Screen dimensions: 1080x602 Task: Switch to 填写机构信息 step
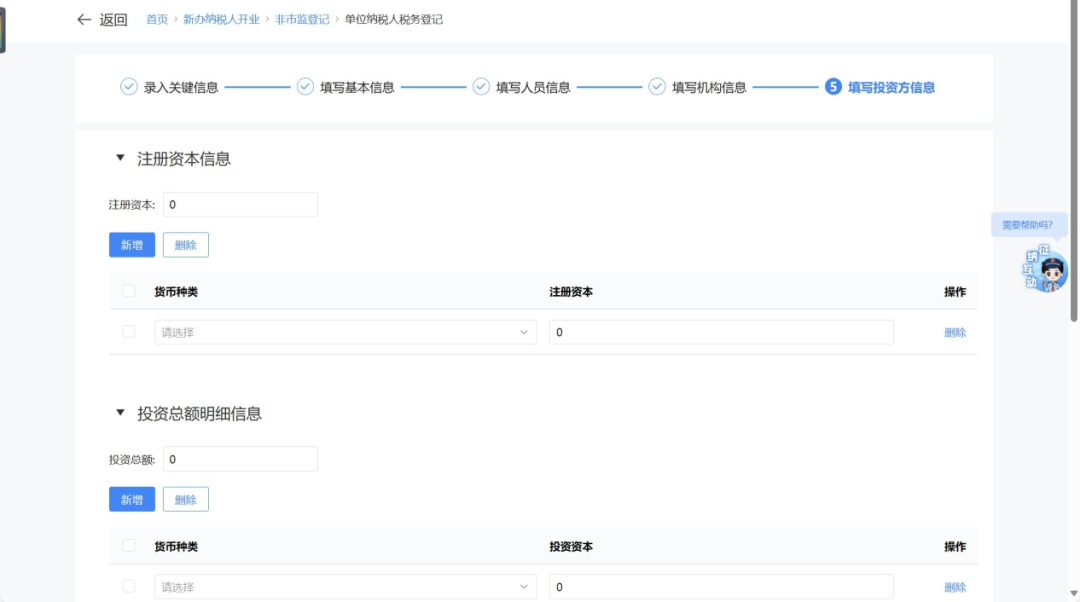coord(709,87)
